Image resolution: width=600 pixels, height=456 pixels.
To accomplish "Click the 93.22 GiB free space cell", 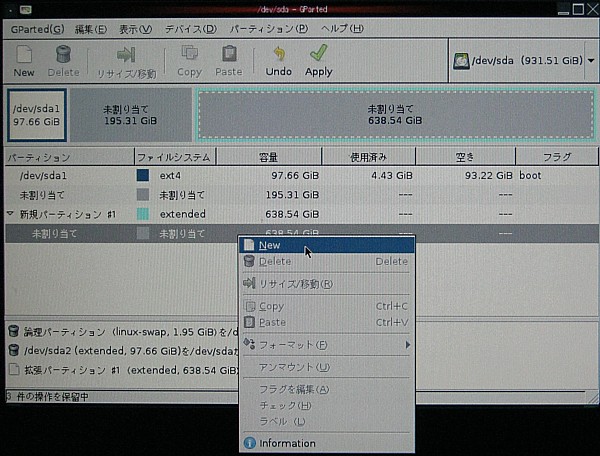I will click(x=489, y=176).
